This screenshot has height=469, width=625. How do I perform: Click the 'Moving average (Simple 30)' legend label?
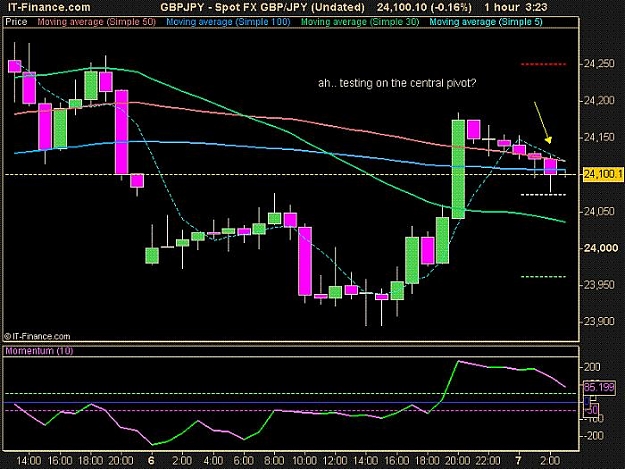(x=360, y=22)
